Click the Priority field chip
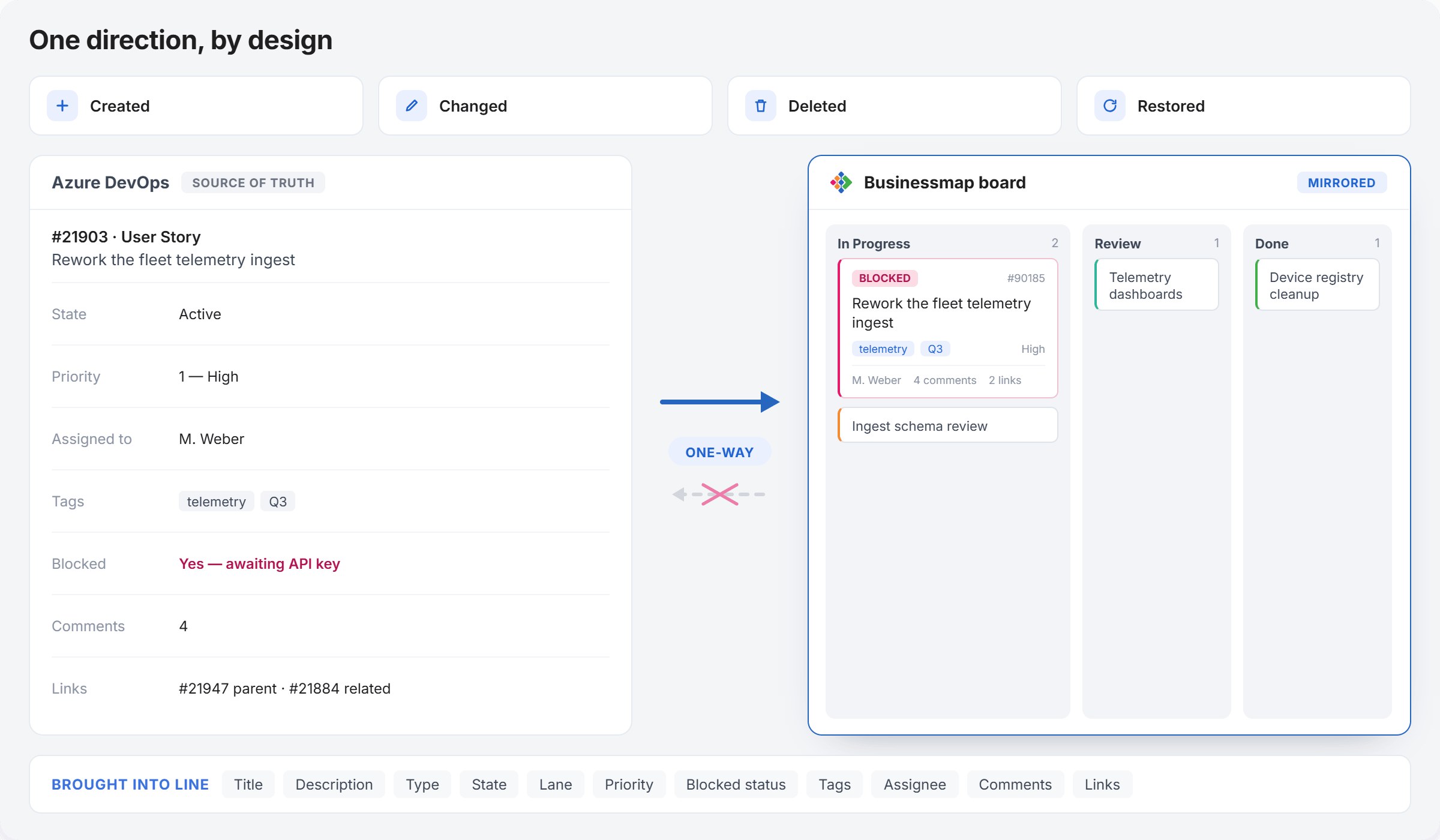 [629, 785]
